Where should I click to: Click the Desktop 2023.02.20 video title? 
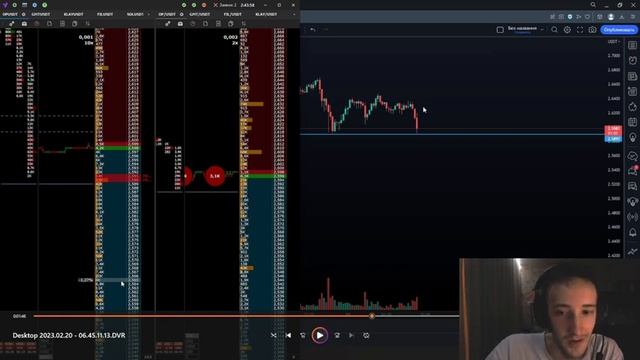(x=69, y=336)
